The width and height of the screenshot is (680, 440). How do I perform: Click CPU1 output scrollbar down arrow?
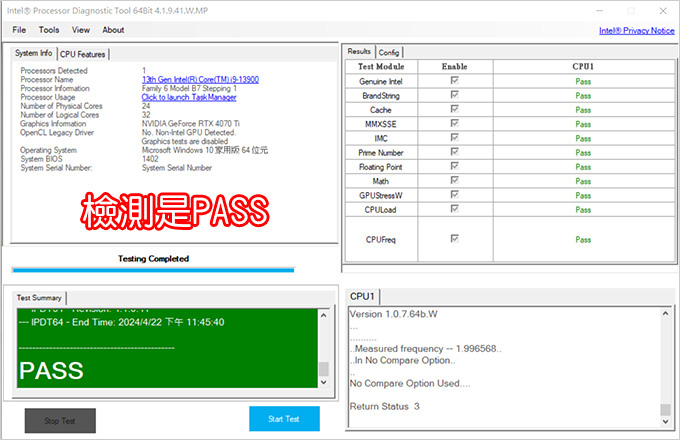[665, 421]
